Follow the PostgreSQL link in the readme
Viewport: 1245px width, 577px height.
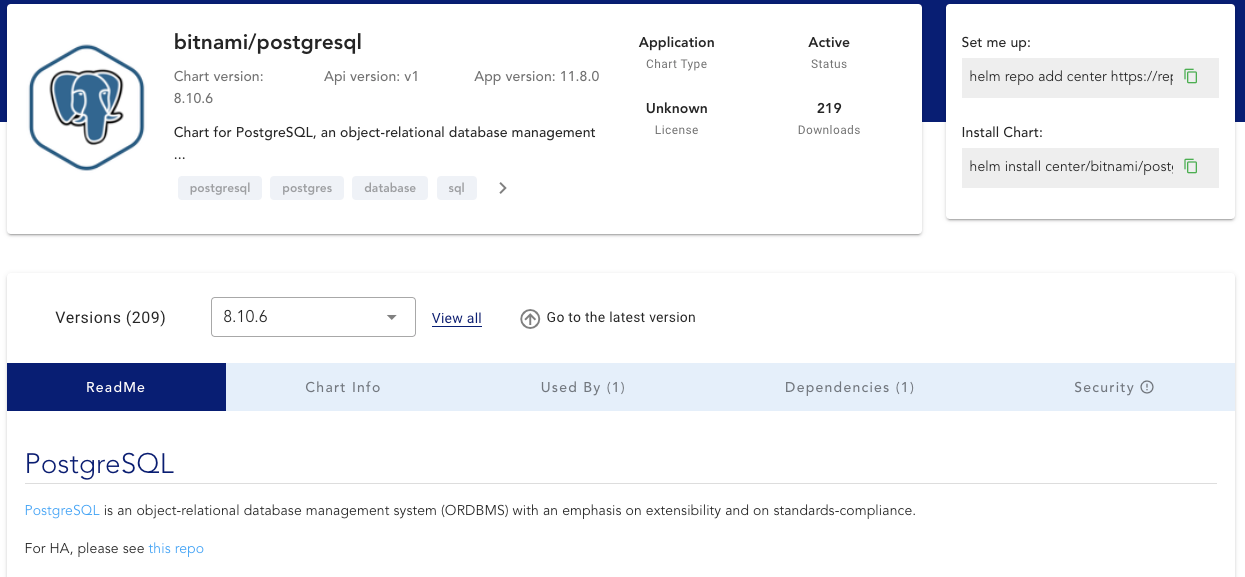62,510
